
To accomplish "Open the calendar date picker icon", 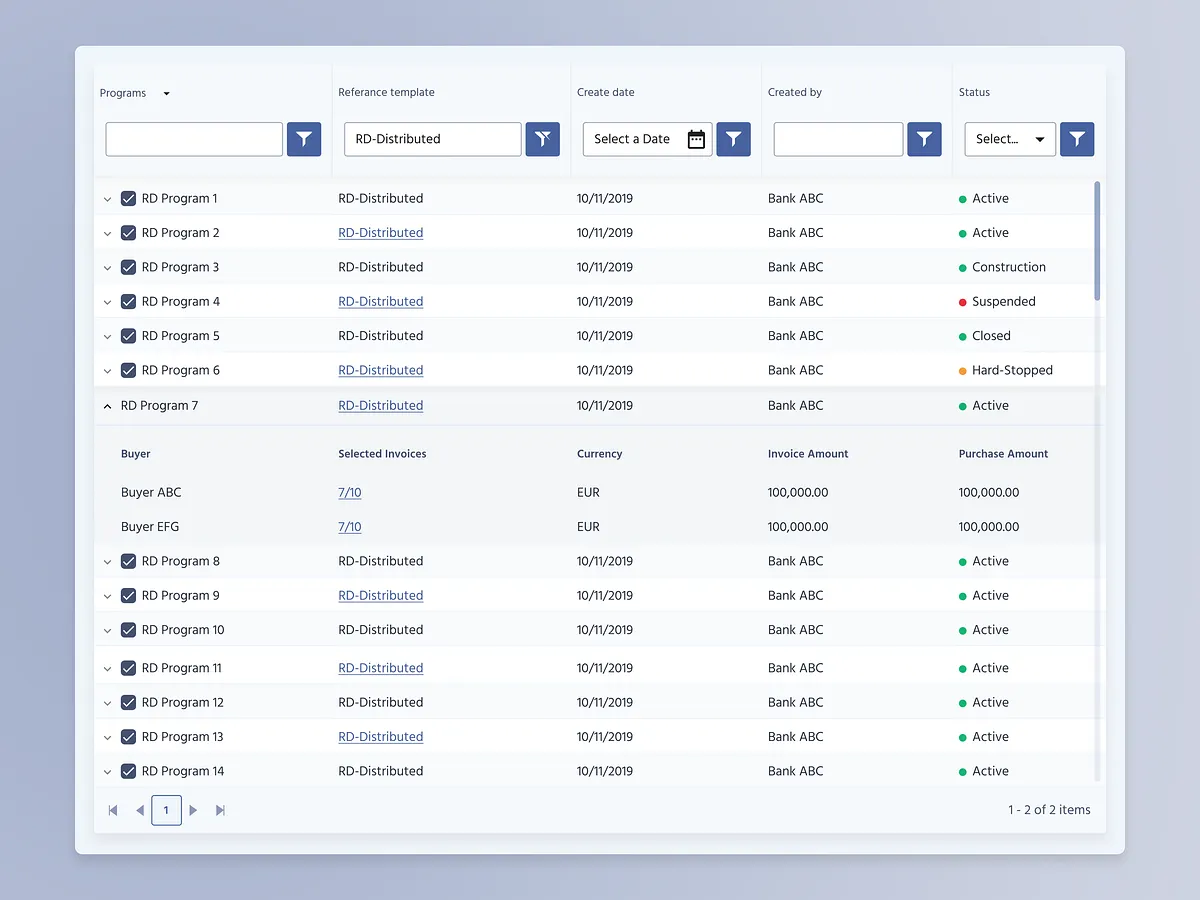I will (x=696, y=139).
